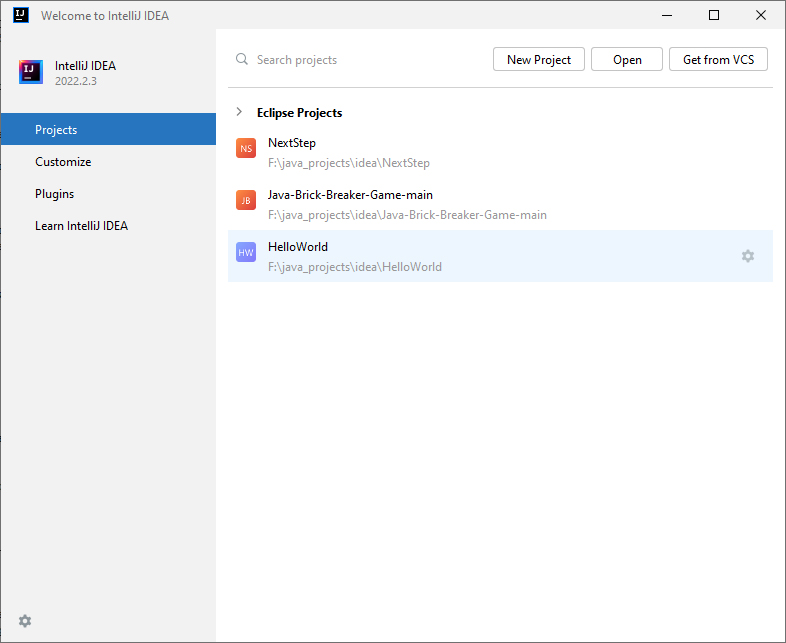
Task: Go to the Plugins section
Action: pos(108,193)
